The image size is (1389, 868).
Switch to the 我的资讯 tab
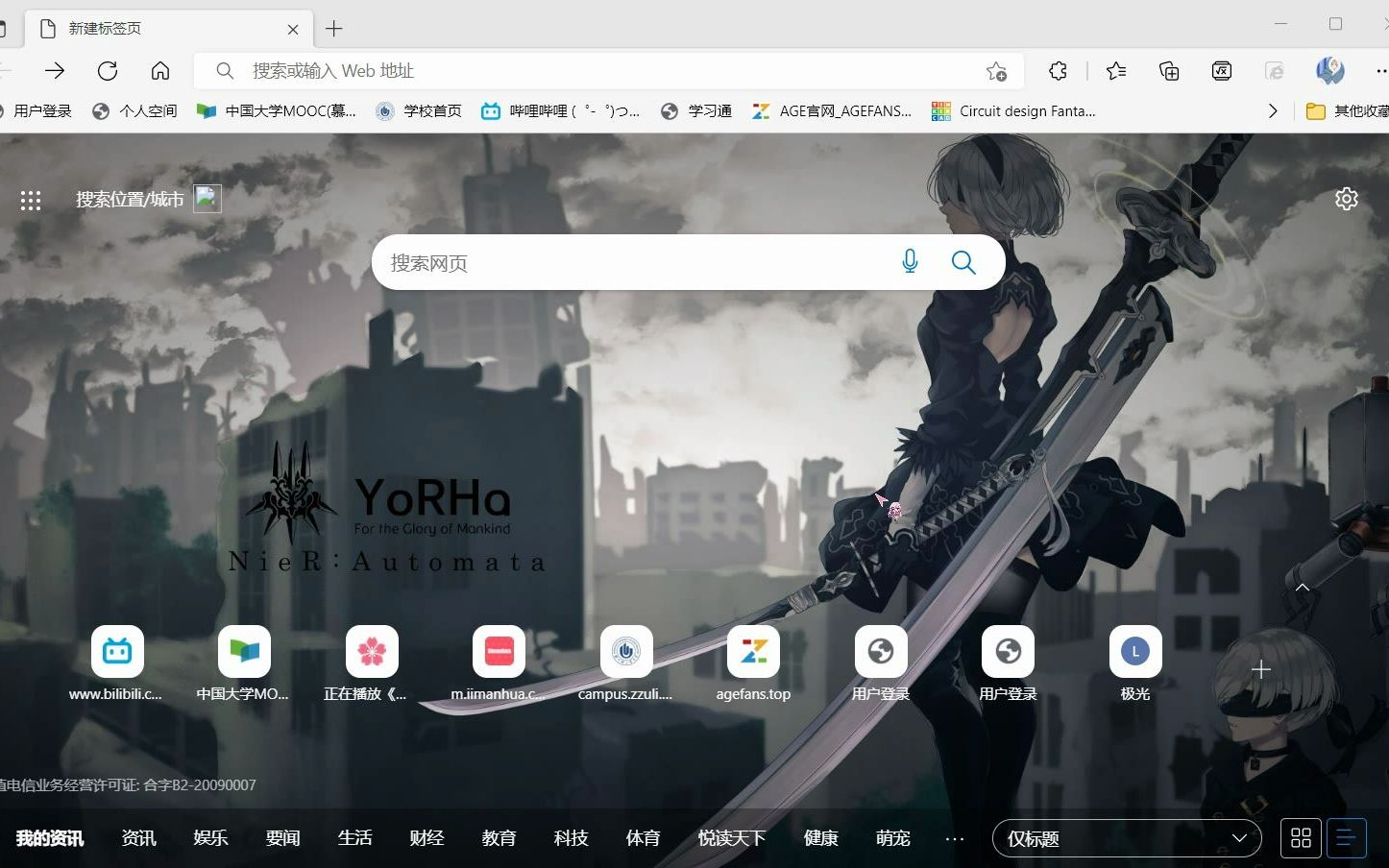pos(49,837)
